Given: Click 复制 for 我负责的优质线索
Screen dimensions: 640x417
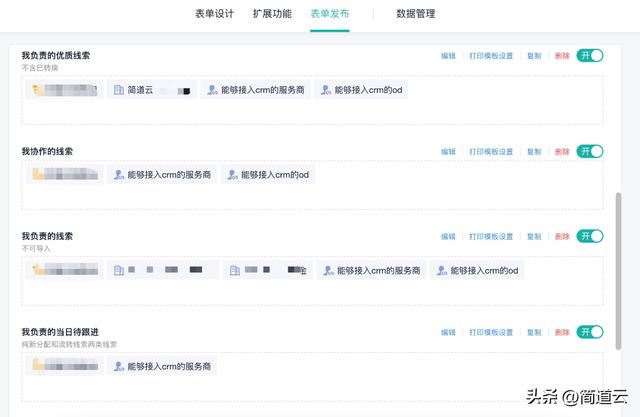Looking at the screenshot, I should click(x=534, y=56).
